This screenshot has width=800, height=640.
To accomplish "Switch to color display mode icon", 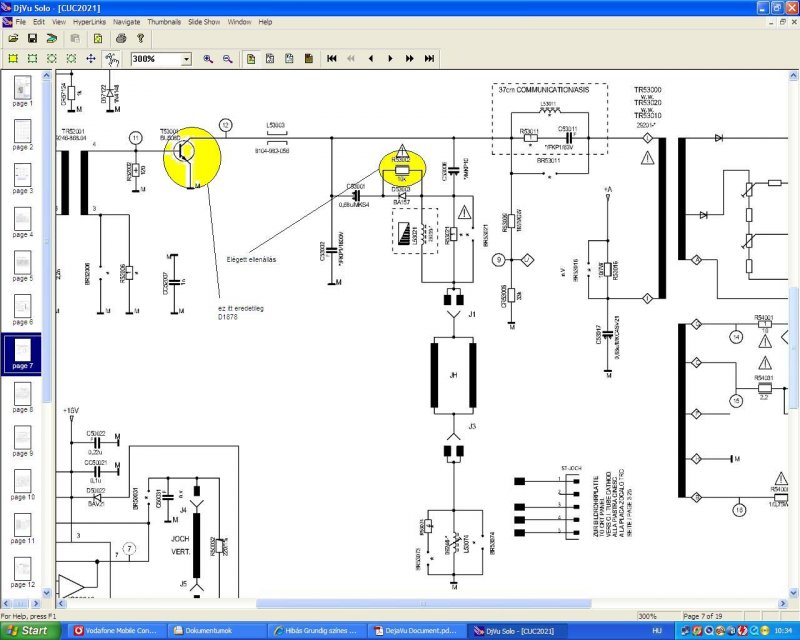I will point(251,59).
